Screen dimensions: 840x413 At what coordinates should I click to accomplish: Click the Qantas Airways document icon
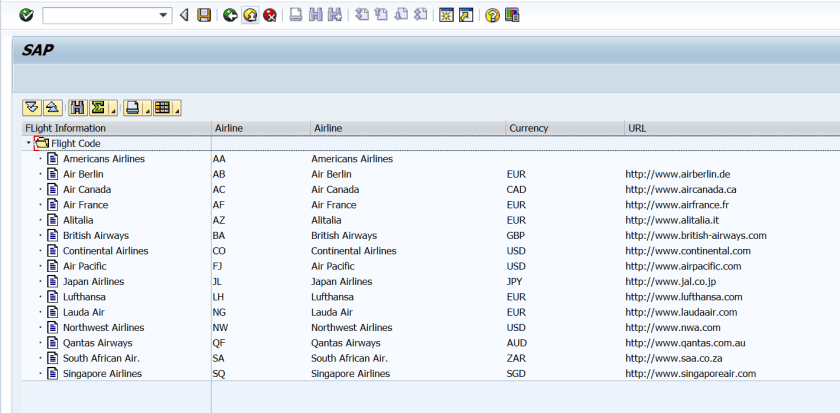pos(52,343)
